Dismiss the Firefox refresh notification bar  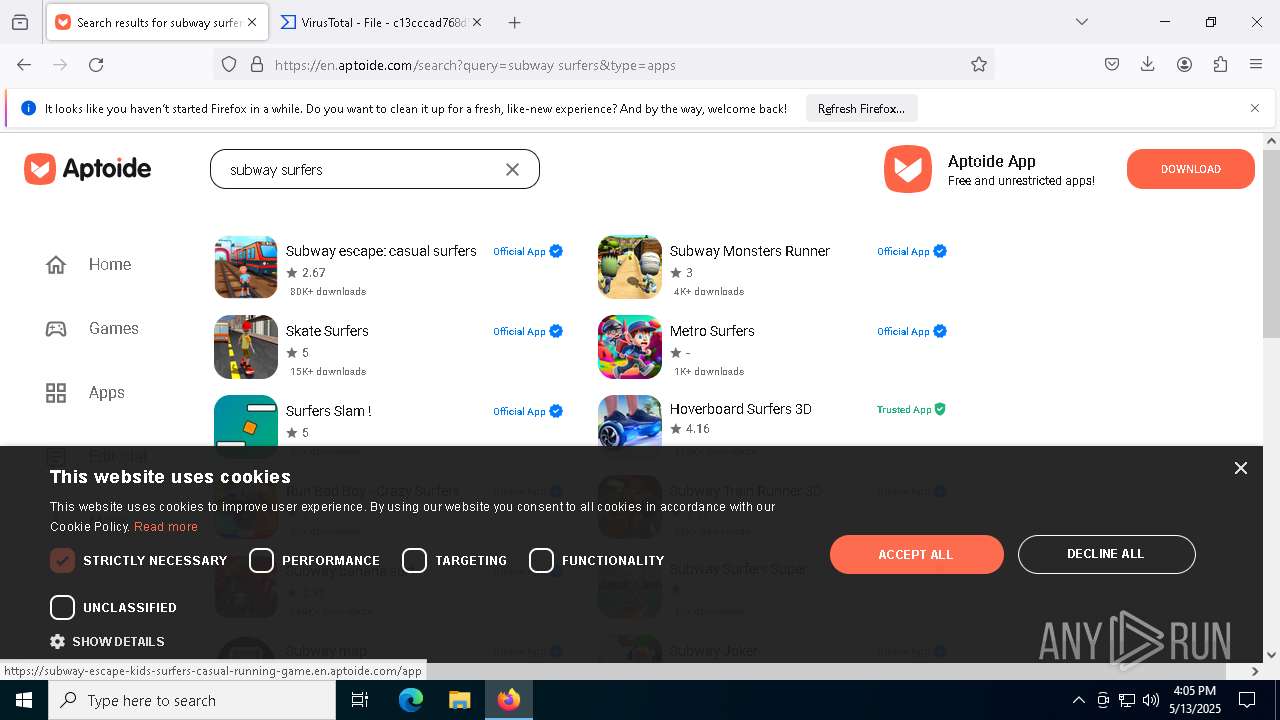(x=1255, y=108)
